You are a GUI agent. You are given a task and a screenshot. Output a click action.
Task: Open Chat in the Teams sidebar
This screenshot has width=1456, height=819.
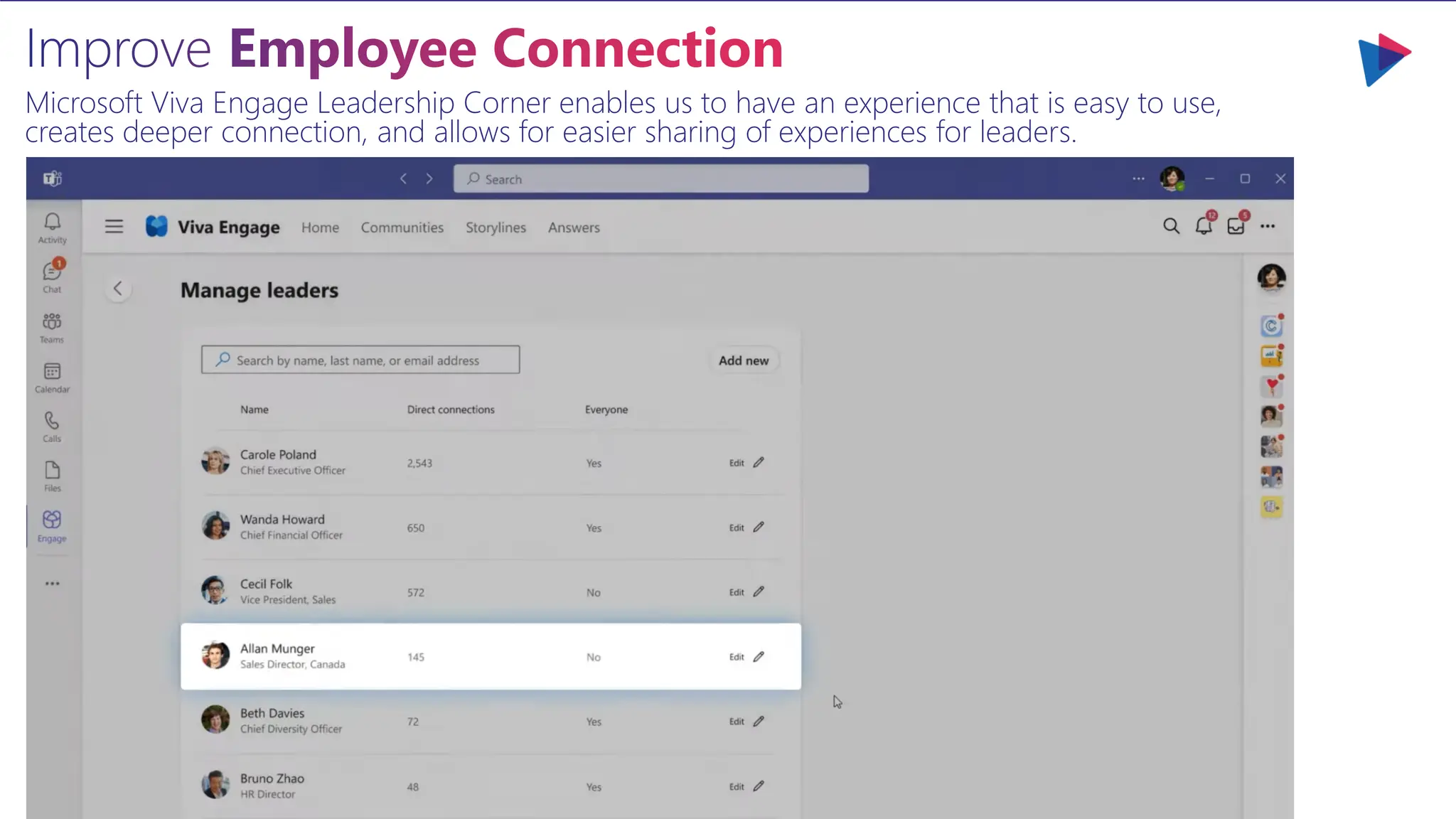pos(52,277)
